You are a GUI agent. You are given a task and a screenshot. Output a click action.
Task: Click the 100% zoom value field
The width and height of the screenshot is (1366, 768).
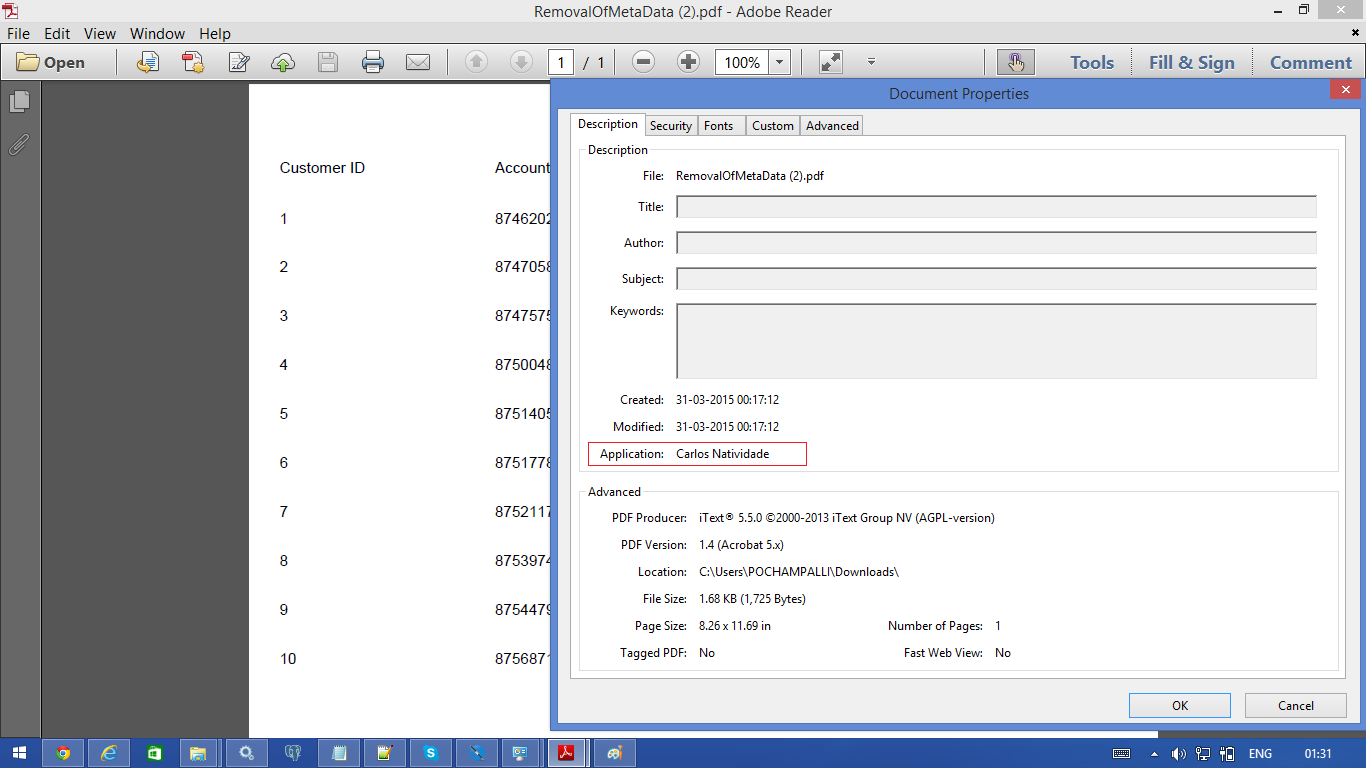pos(742,62)
